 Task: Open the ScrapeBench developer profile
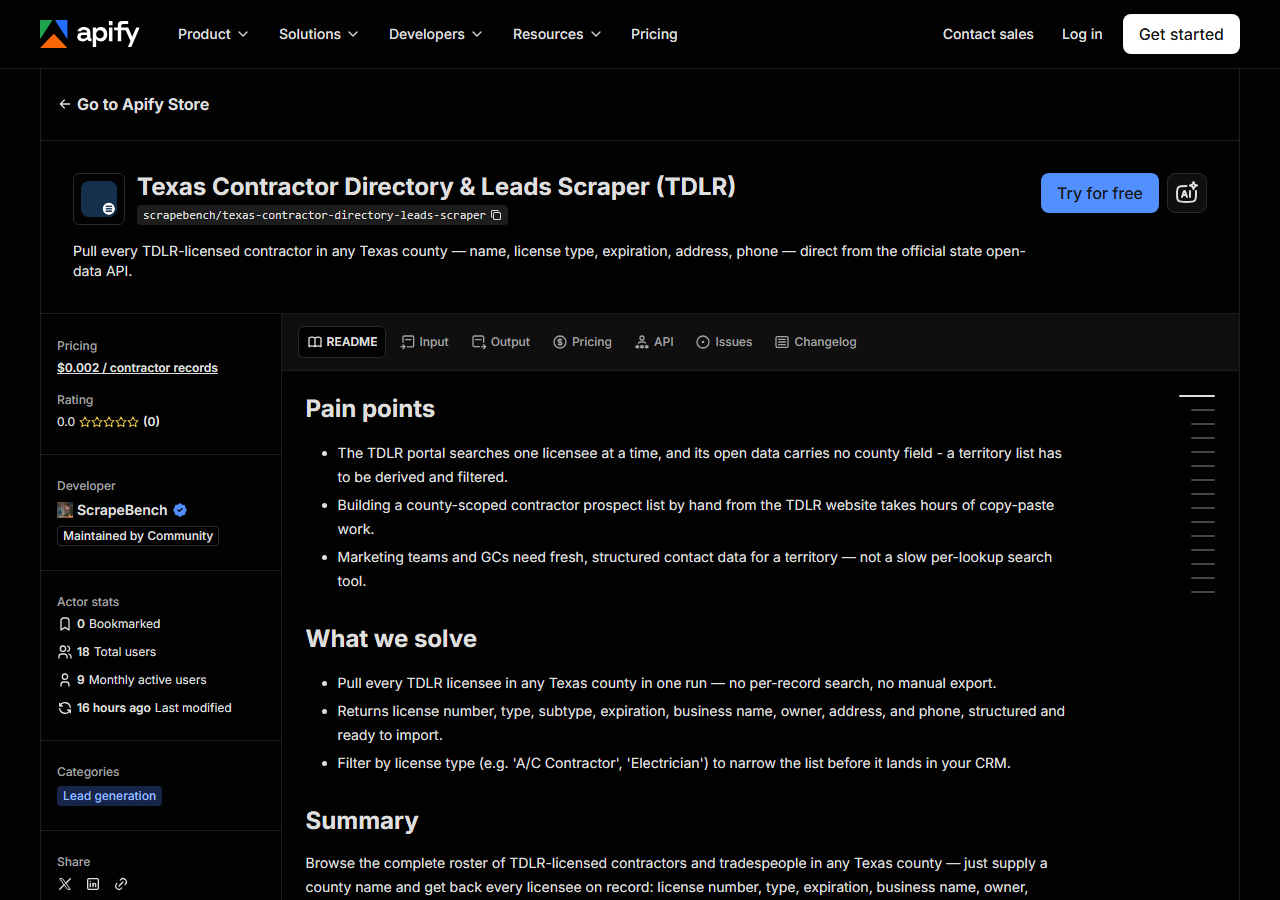[x=122, y=510]
